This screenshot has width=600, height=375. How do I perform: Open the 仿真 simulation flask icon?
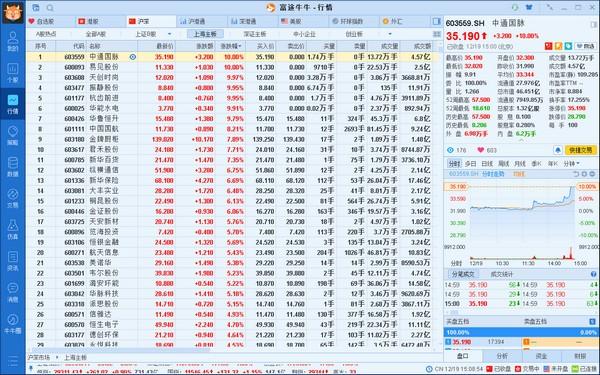click(x=13, y=229)
